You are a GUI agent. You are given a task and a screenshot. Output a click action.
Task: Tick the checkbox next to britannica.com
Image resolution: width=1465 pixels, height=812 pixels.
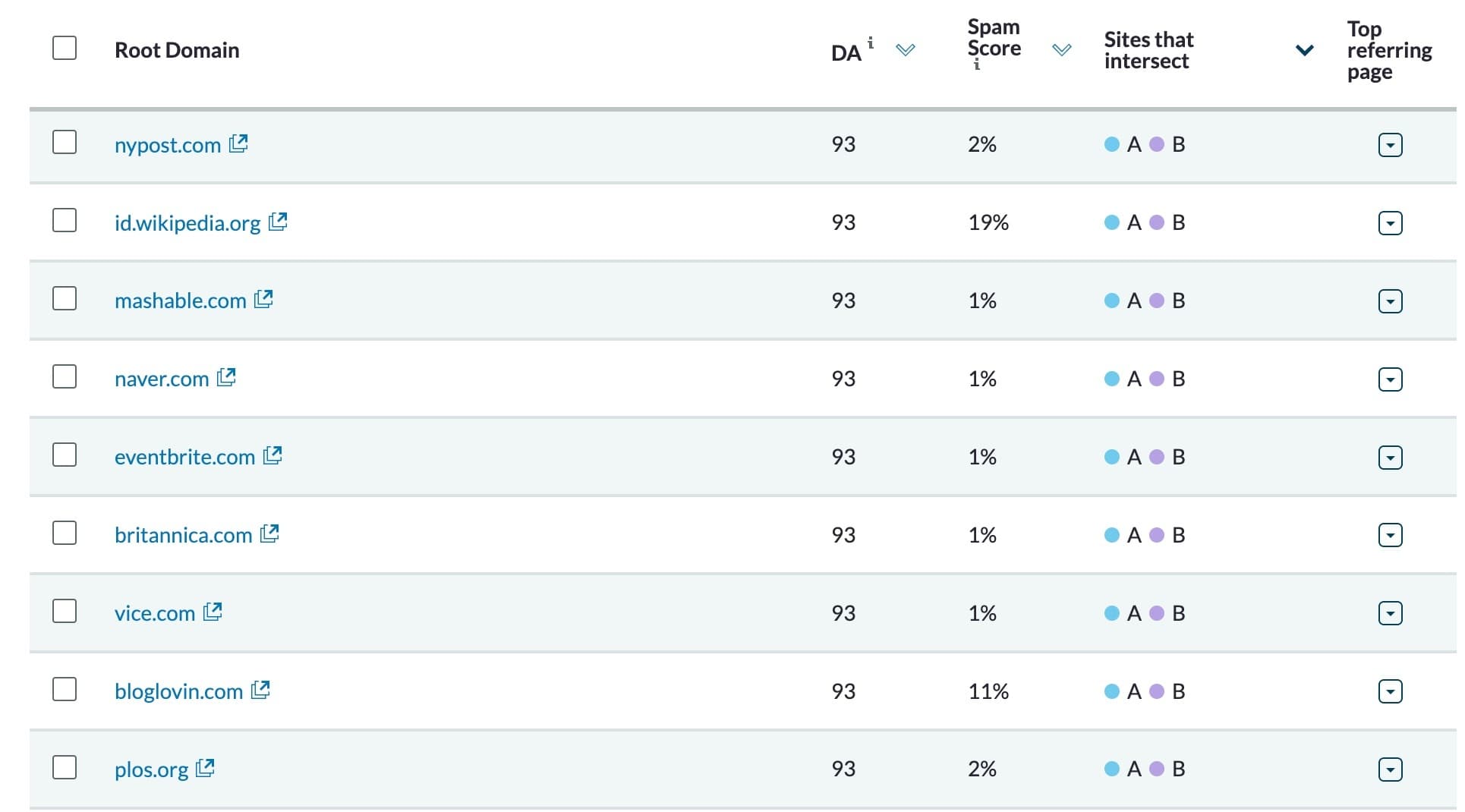65,533
